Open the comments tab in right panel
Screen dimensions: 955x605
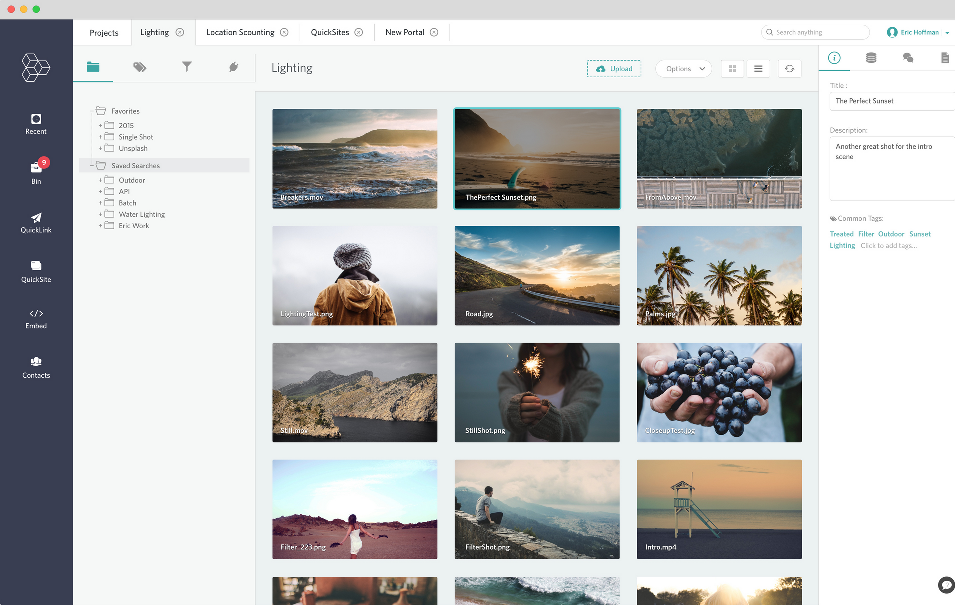click(907, 58)
